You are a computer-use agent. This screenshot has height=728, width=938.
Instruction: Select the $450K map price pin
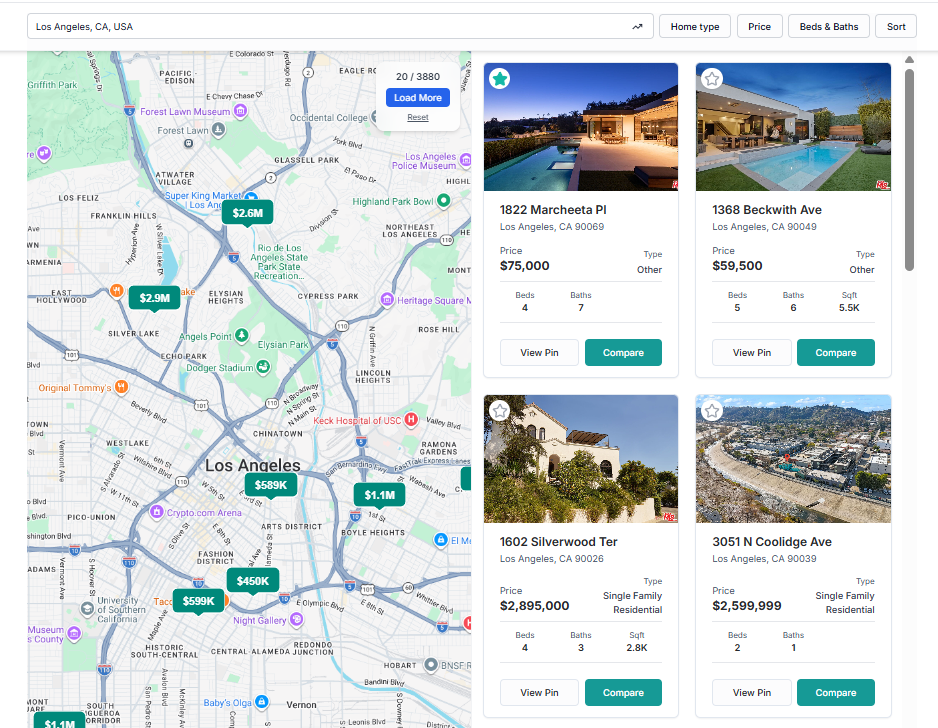click(252, 581)
